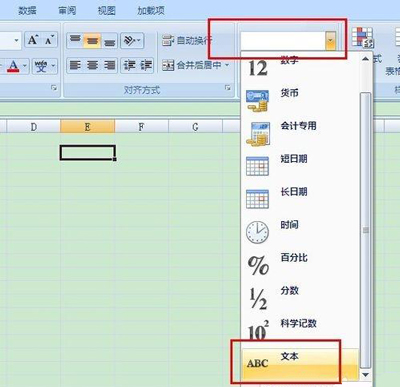This screenshot has width=400, height=387.
Task: Choose the 短日期 short date format
Action: click(300, 165)
